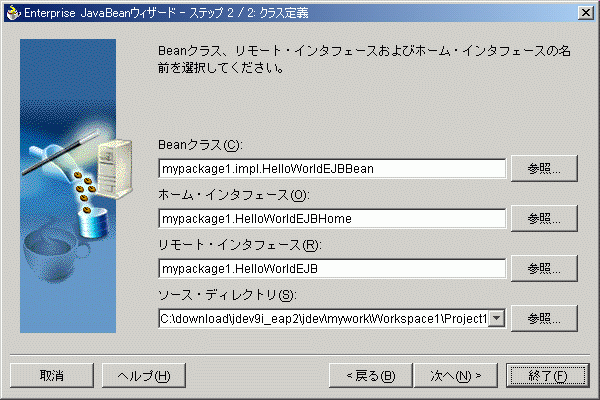Click into the リモート・インタフェース field
600x400 pixels.
click(332, 268)
